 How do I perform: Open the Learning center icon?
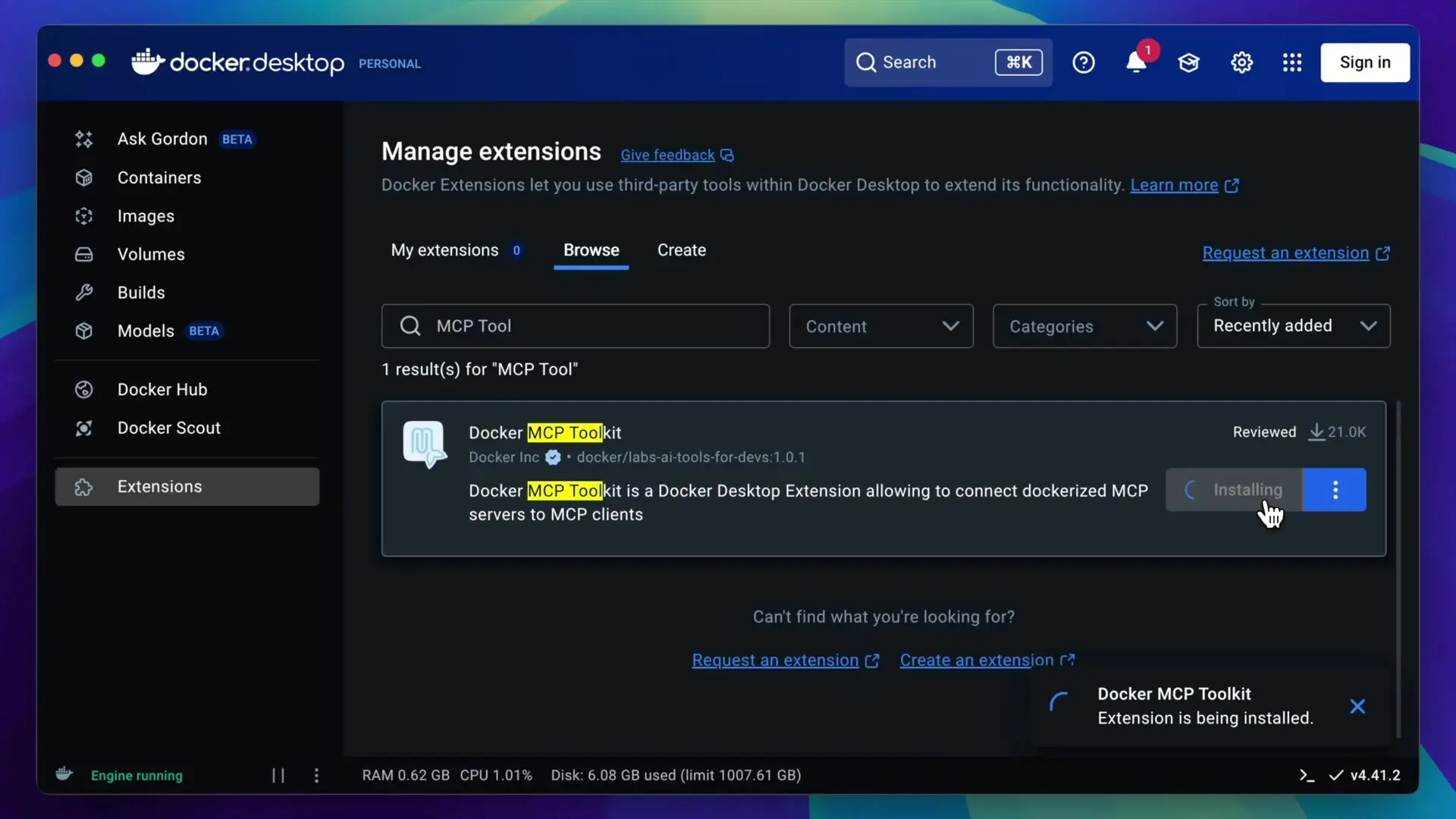(1188, 62)
